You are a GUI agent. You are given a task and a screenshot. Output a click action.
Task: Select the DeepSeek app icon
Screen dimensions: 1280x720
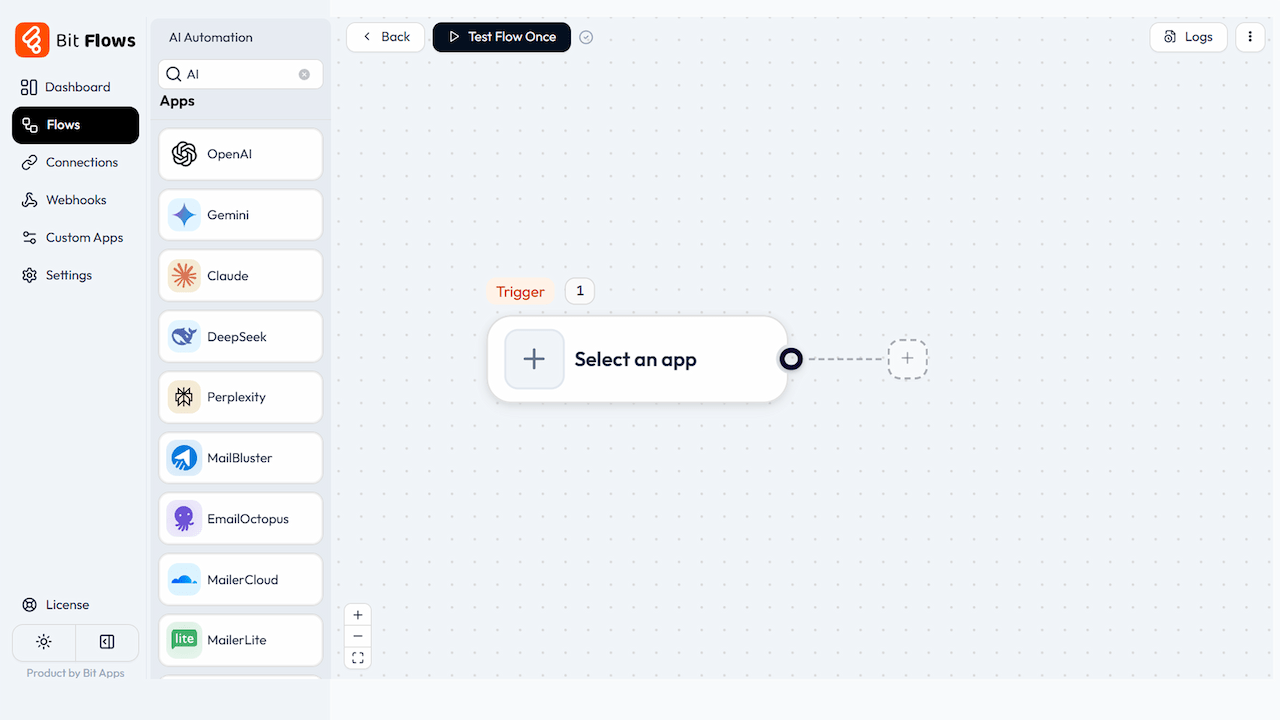(184, 336)
